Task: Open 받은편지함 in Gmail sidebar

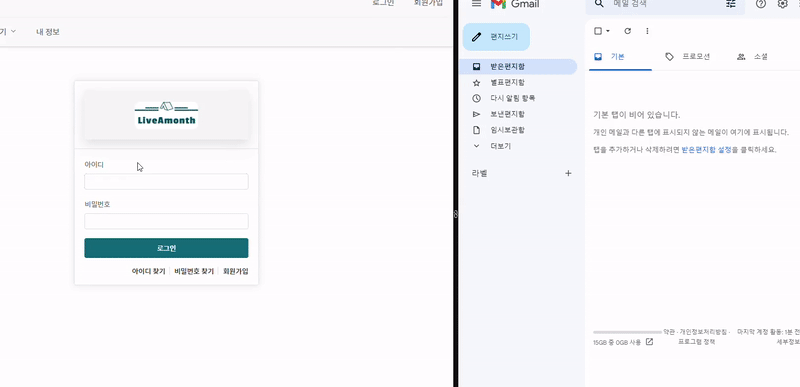Action: point(519,66)
